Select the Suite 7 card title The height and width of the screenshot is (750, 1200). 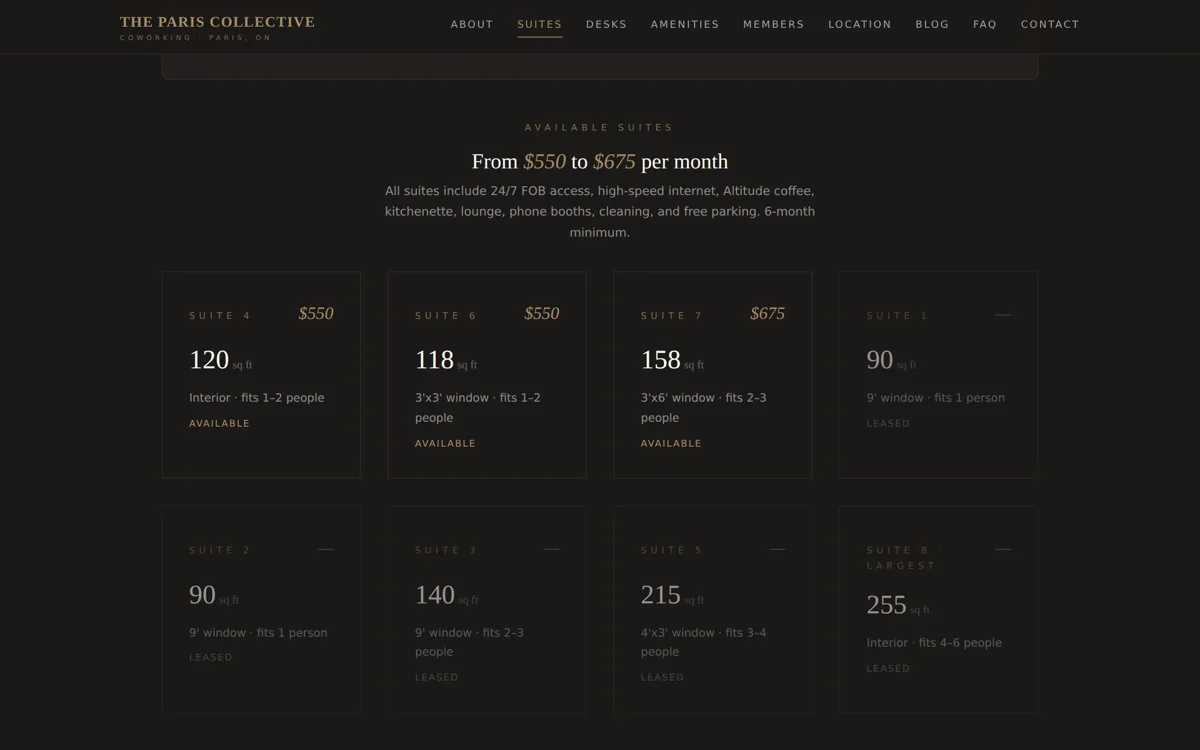click(x=672, y=316)
